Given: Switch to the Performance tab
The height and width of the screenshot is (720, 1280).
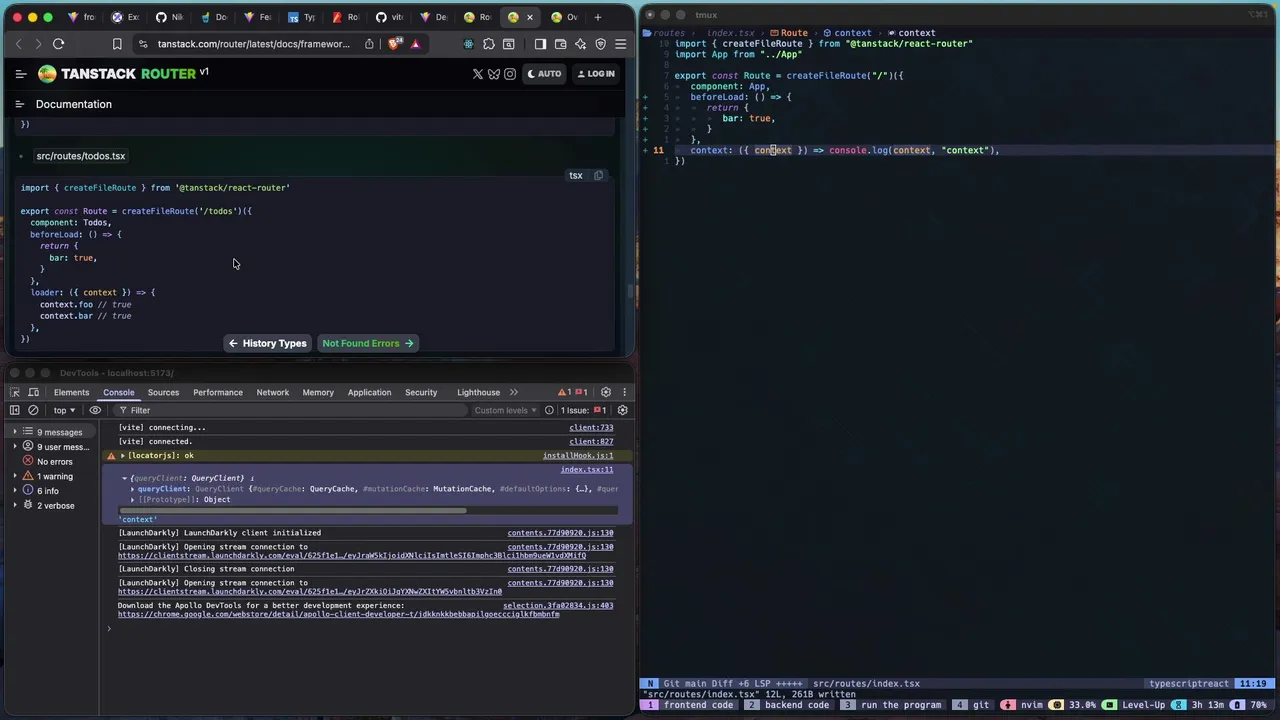Looking at the screenshot, I should pos(218,392).
